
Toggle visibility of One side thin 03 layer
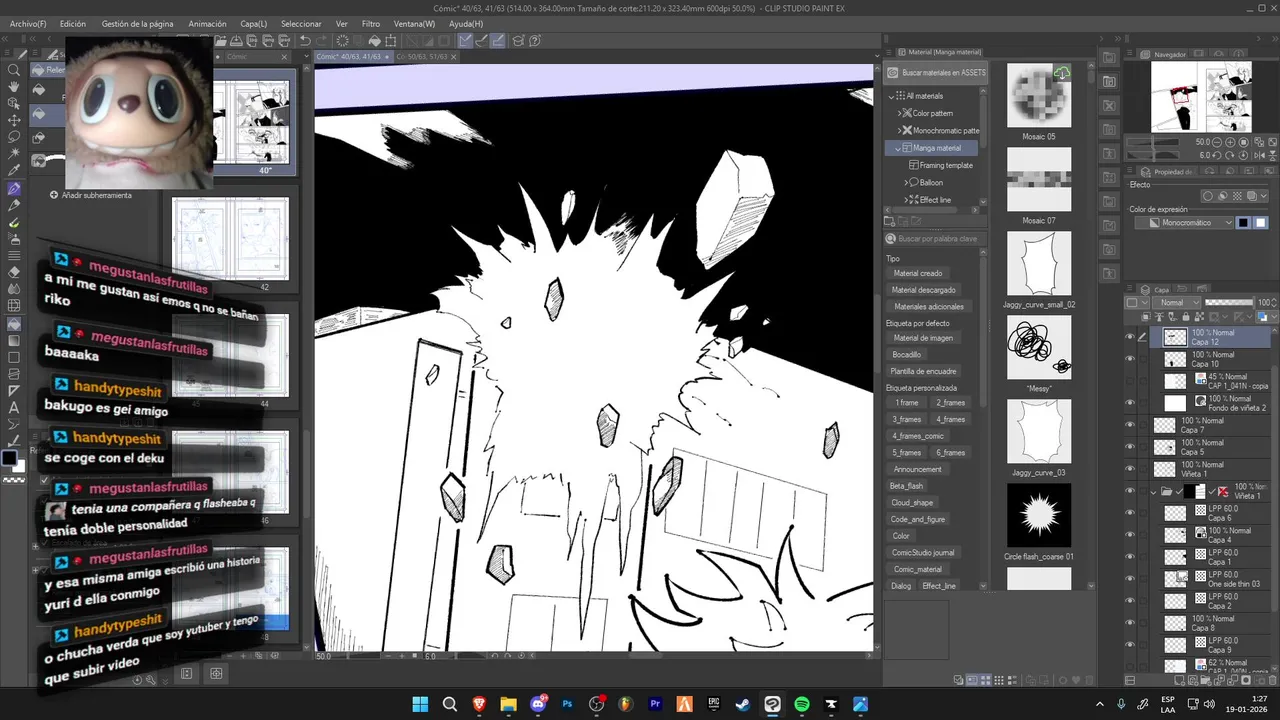click(1130, 579)
